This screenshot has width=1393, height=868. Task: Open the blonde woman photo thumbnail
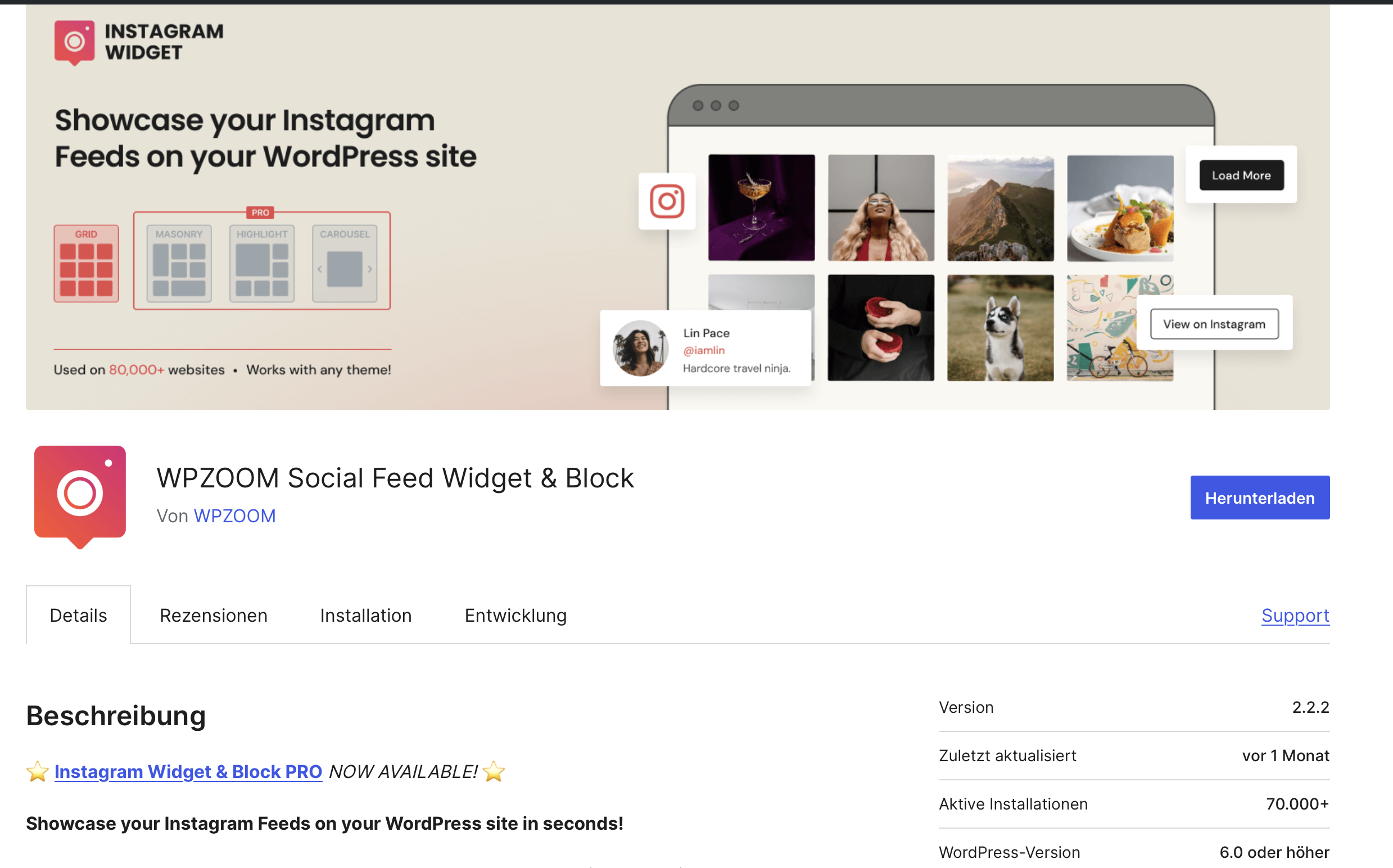[x=880, y=207]
